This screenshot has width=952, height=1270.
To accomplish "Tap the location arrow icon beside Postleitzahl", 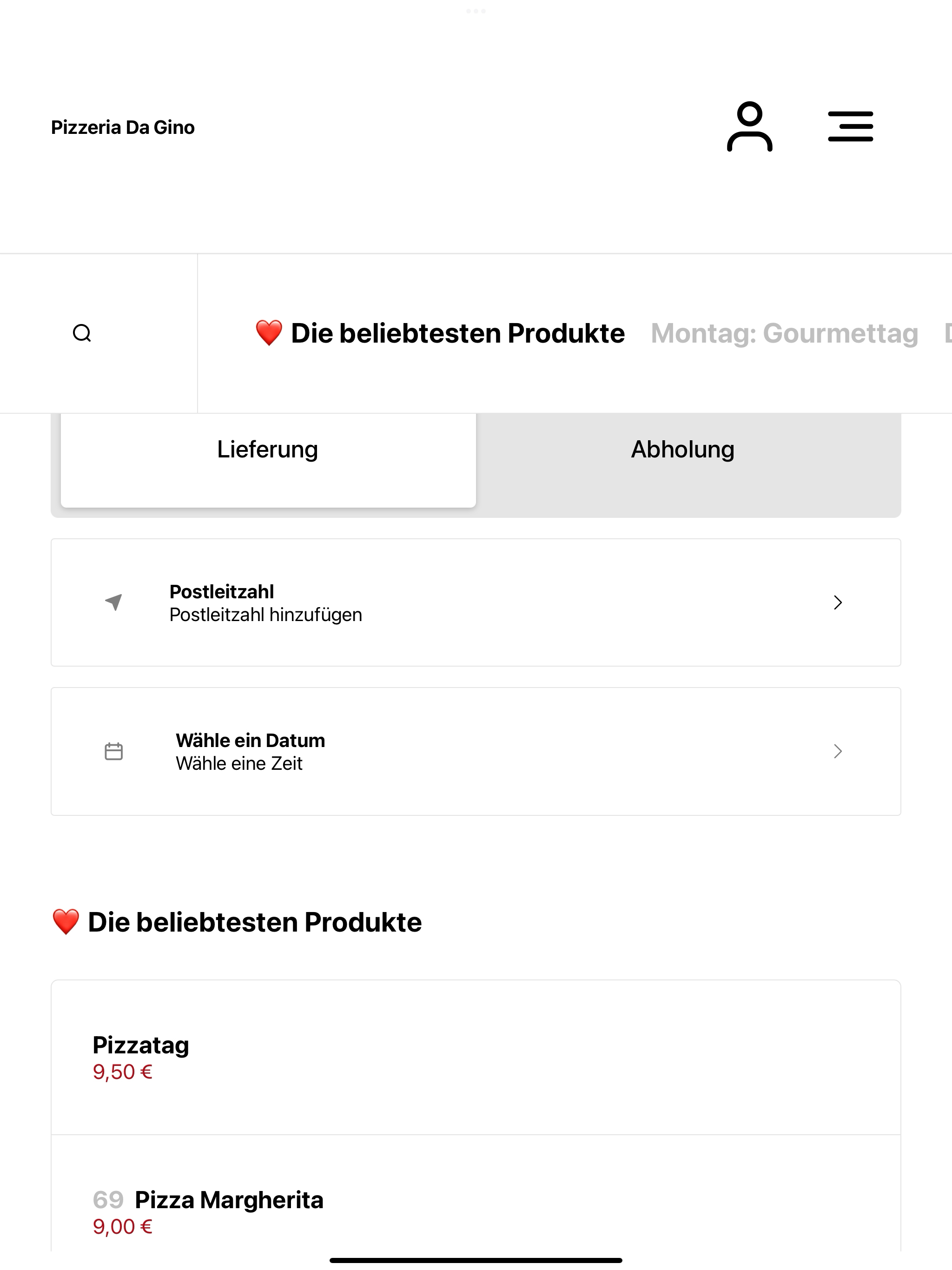I will pyautogui.click(x=114, y=602).
